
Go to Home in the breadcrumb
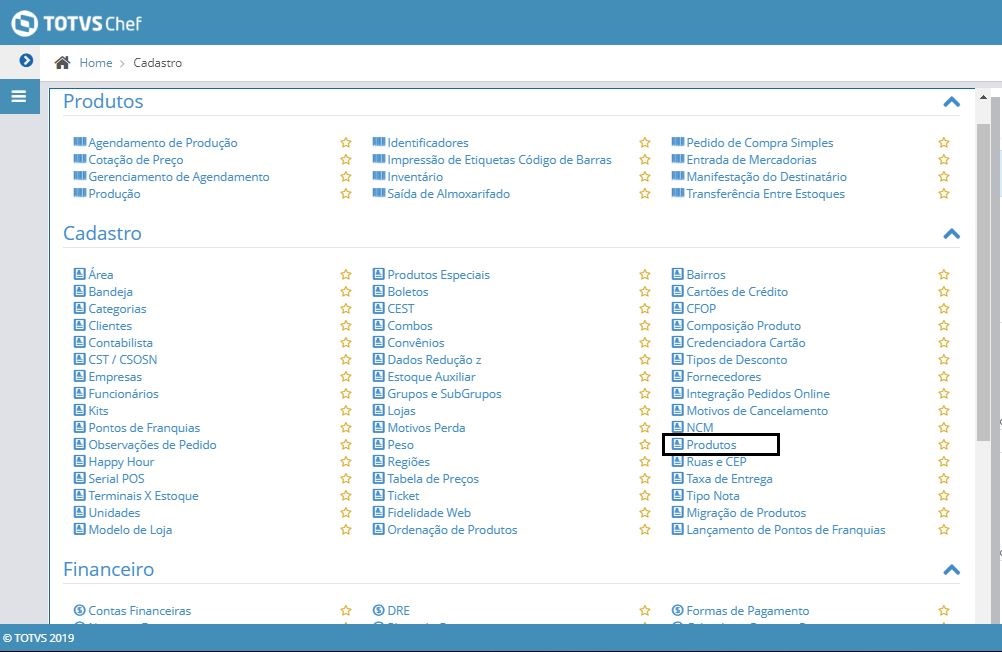(x=96, y=63)
